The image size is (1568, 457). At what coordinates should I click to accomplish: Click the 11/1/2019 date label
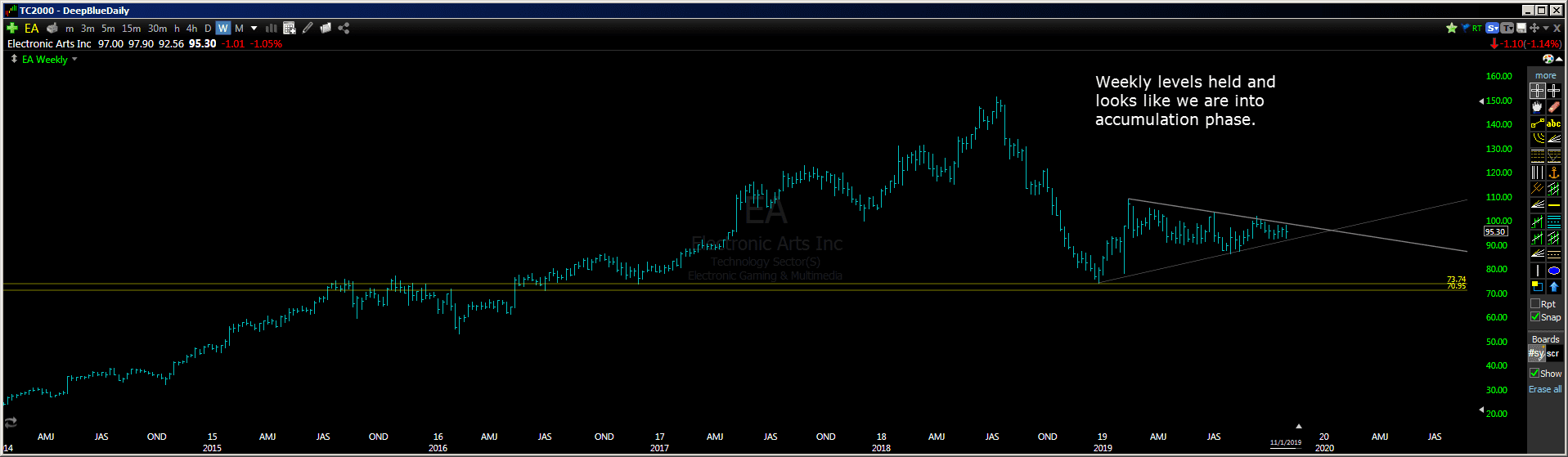(x=1285, y=442)
